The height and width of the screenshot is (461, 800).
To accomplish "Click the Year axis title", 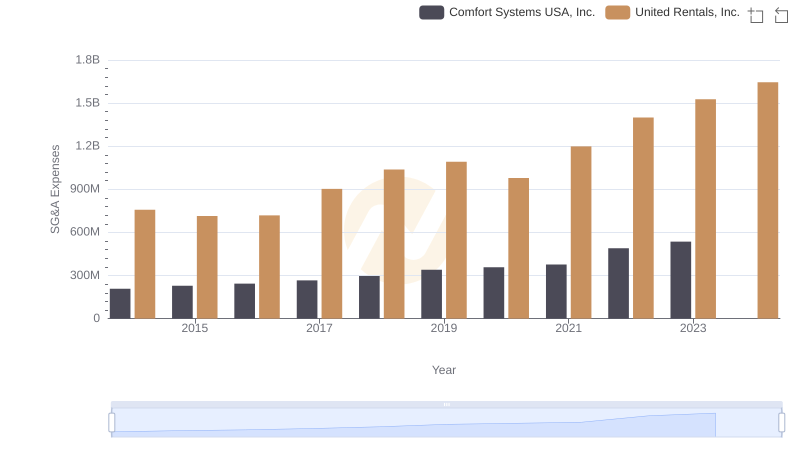I will click(444, 370).
